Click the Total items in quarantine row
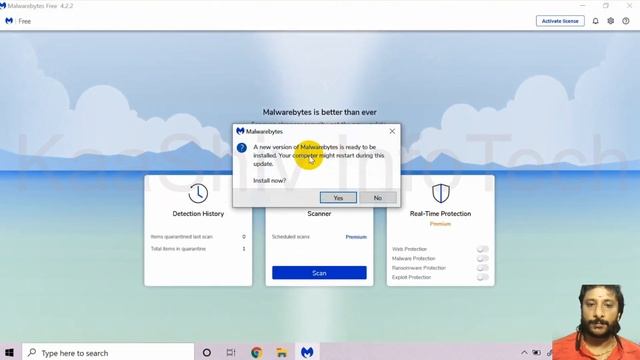The width and height of the screenshot is (640, 360). coord(198,249)
